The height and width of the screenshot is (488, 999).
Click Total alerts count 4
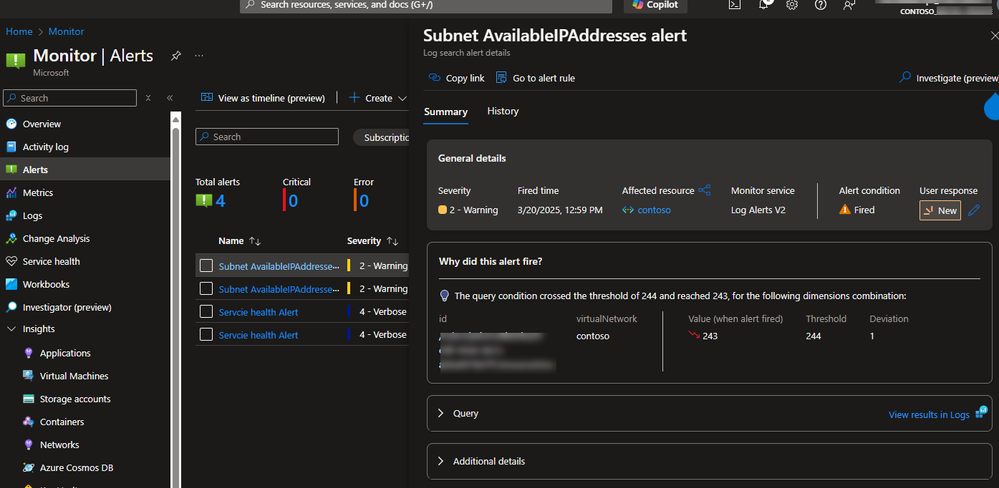click(220, 201)
